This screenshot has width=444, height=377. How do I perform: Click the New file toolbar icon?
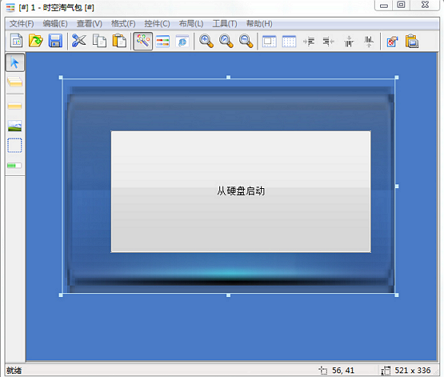coord(16,41)
